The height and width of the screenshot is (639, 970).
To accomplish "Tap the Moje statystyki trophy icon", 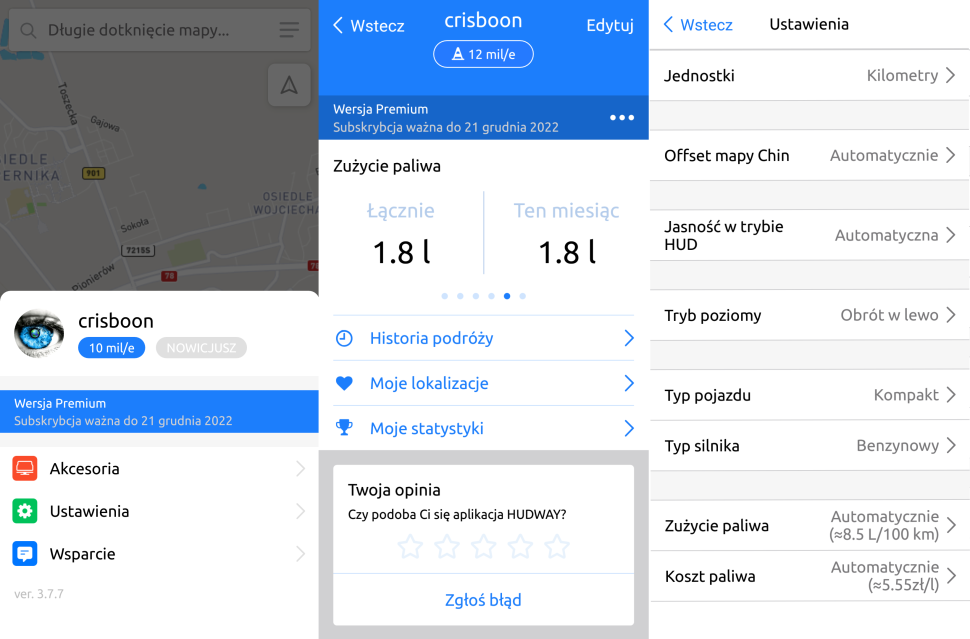I will [x=344, y=428].
